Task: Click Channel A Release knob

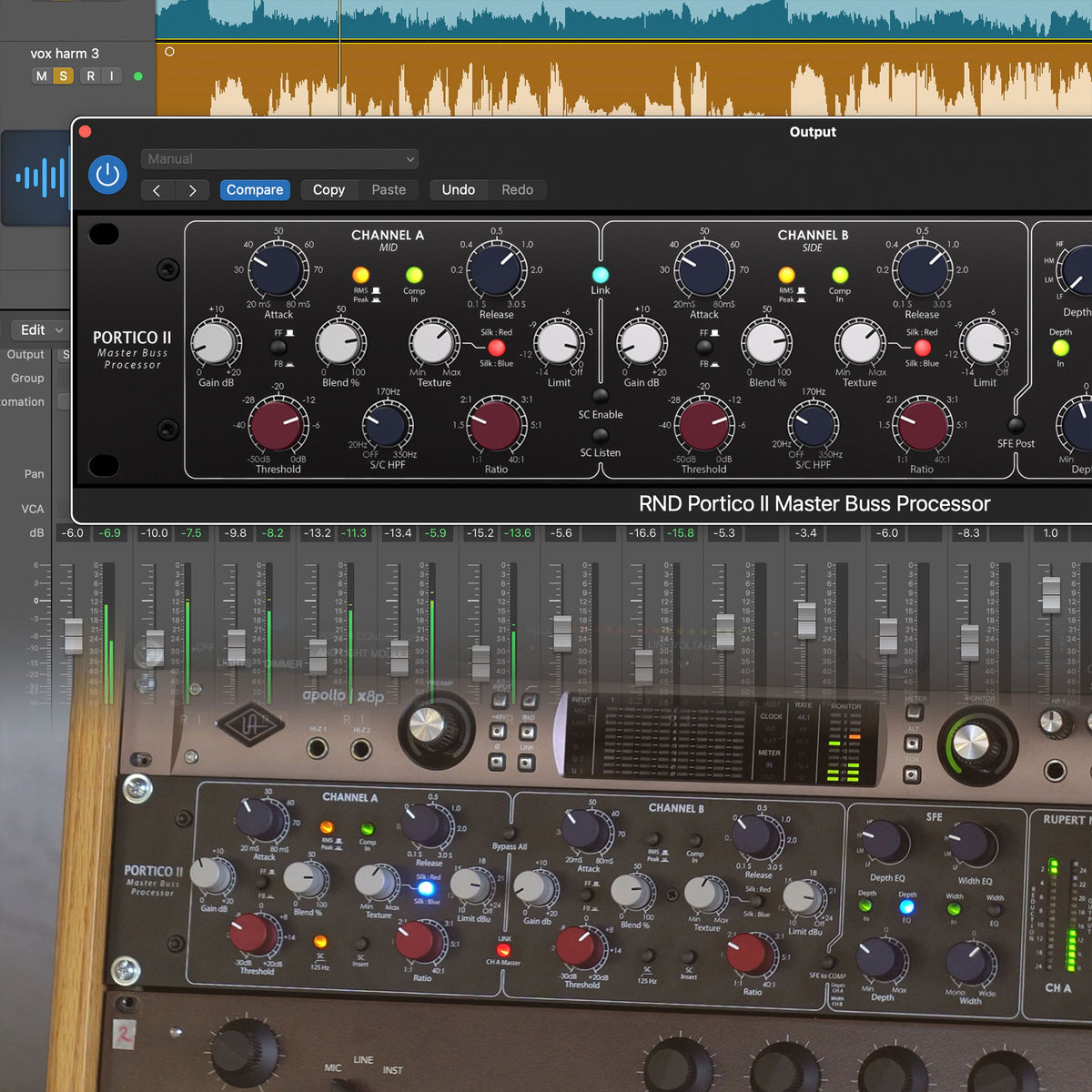Action: (x=497, y=268)
